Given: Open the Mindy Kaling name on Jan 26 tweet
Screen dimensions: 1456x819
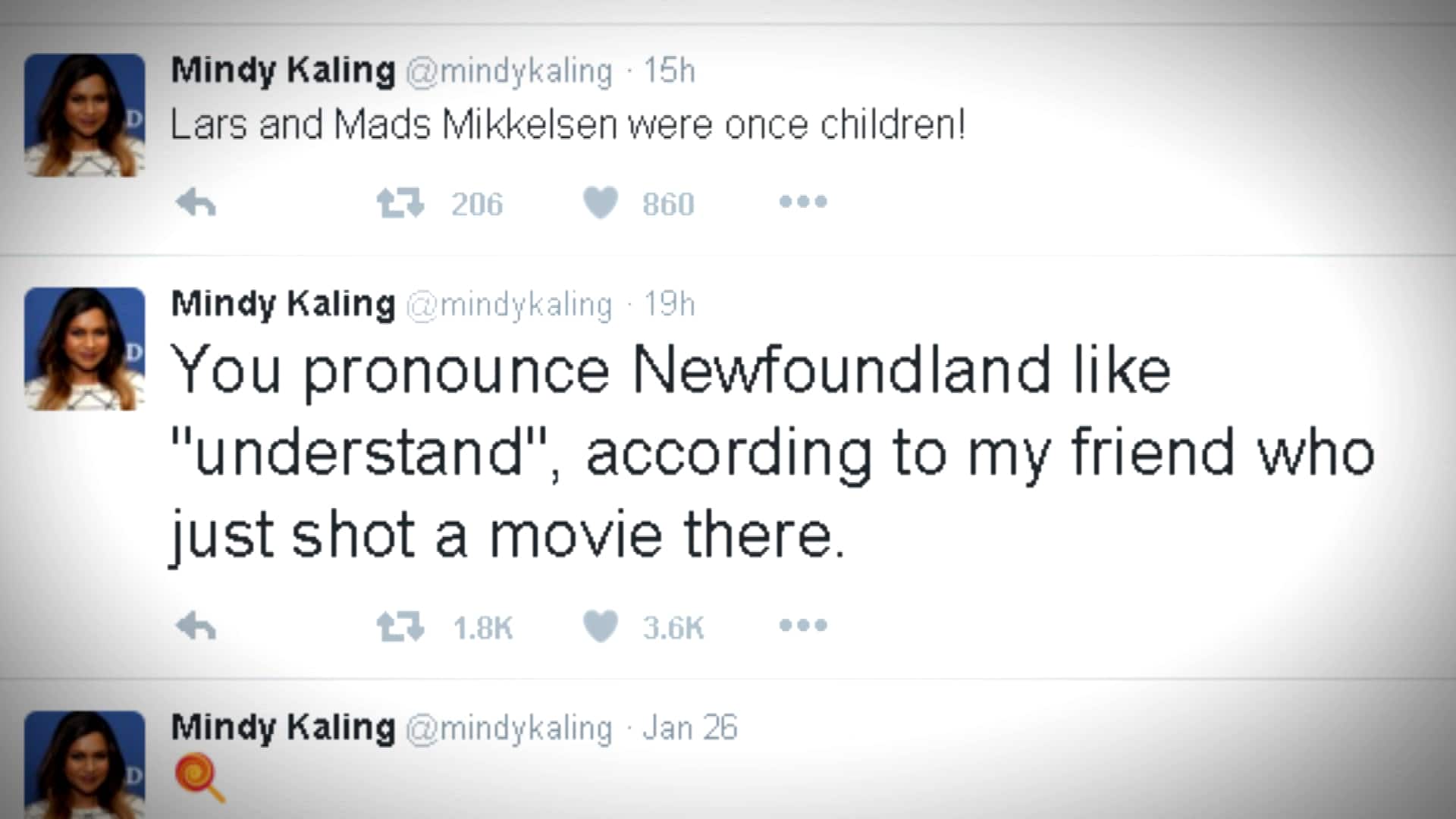Looking at the screenshot, I should (x=283, y=728).
